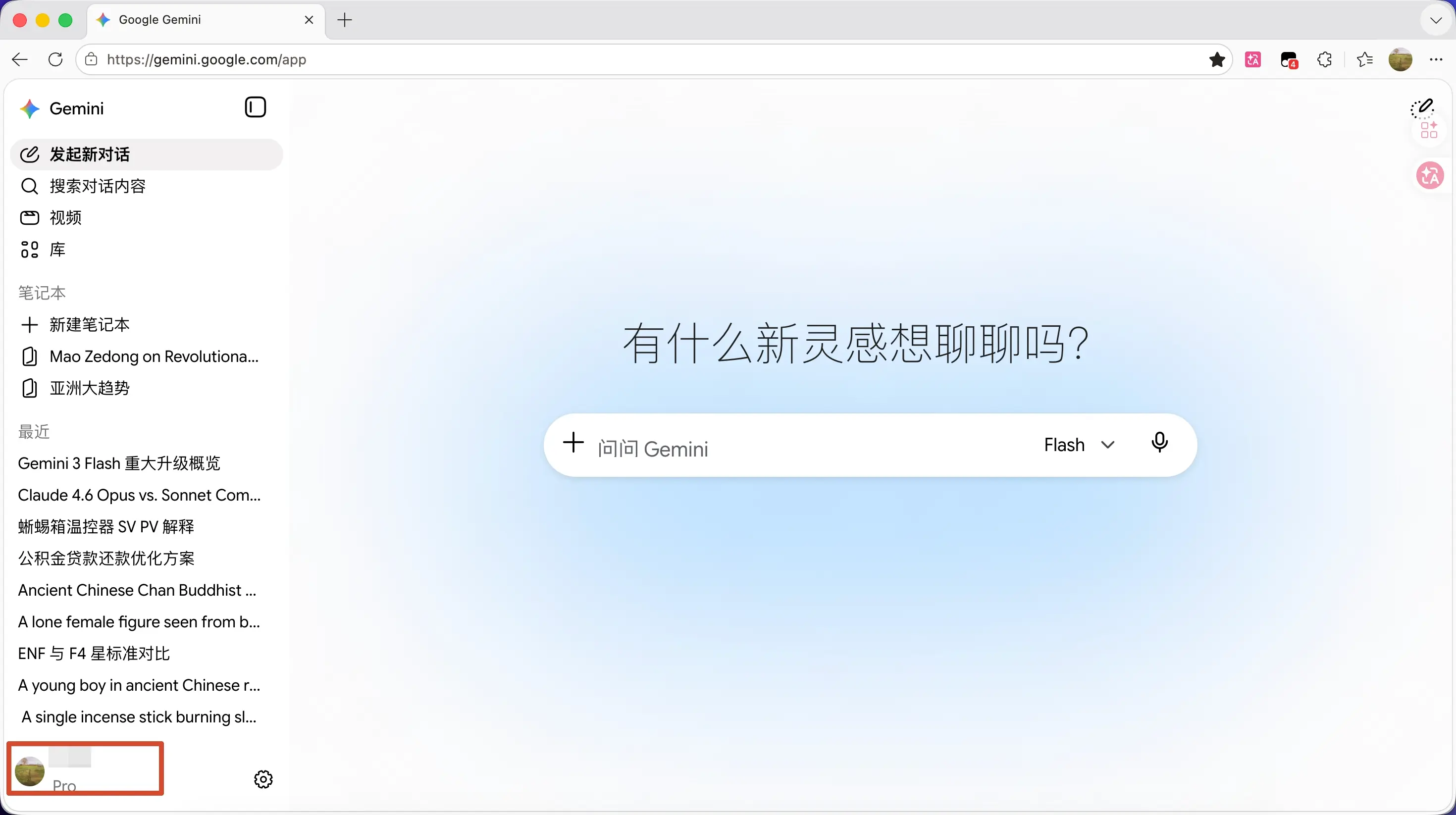Start a new chat via 发起新对话
This screenshot has height=815, width=1456.
tap(147, 154)
